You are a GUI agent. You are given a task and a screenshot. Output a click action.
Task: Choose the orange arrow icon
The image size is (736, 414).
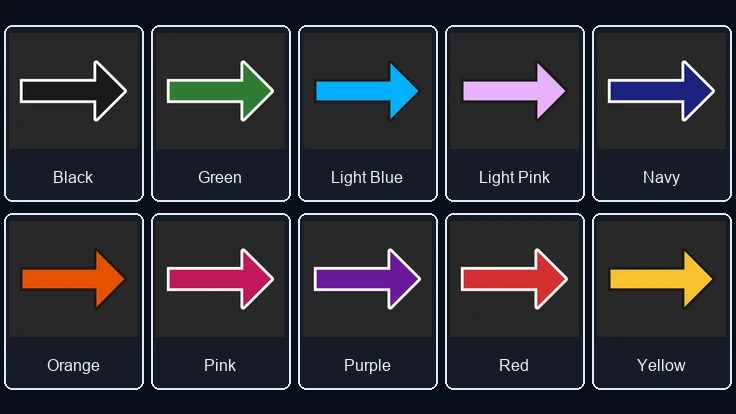pyautogui.click(x=73, y=279)
